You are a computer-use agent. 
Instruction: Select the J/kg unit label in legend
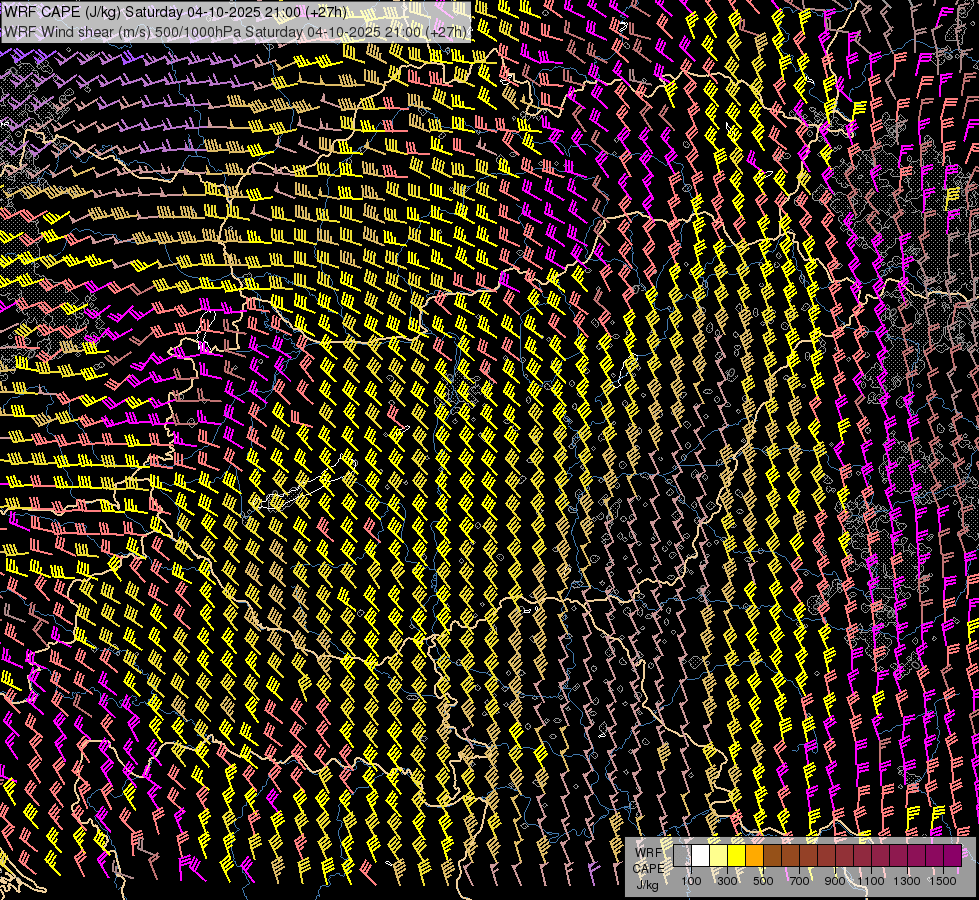coord(648,884)
